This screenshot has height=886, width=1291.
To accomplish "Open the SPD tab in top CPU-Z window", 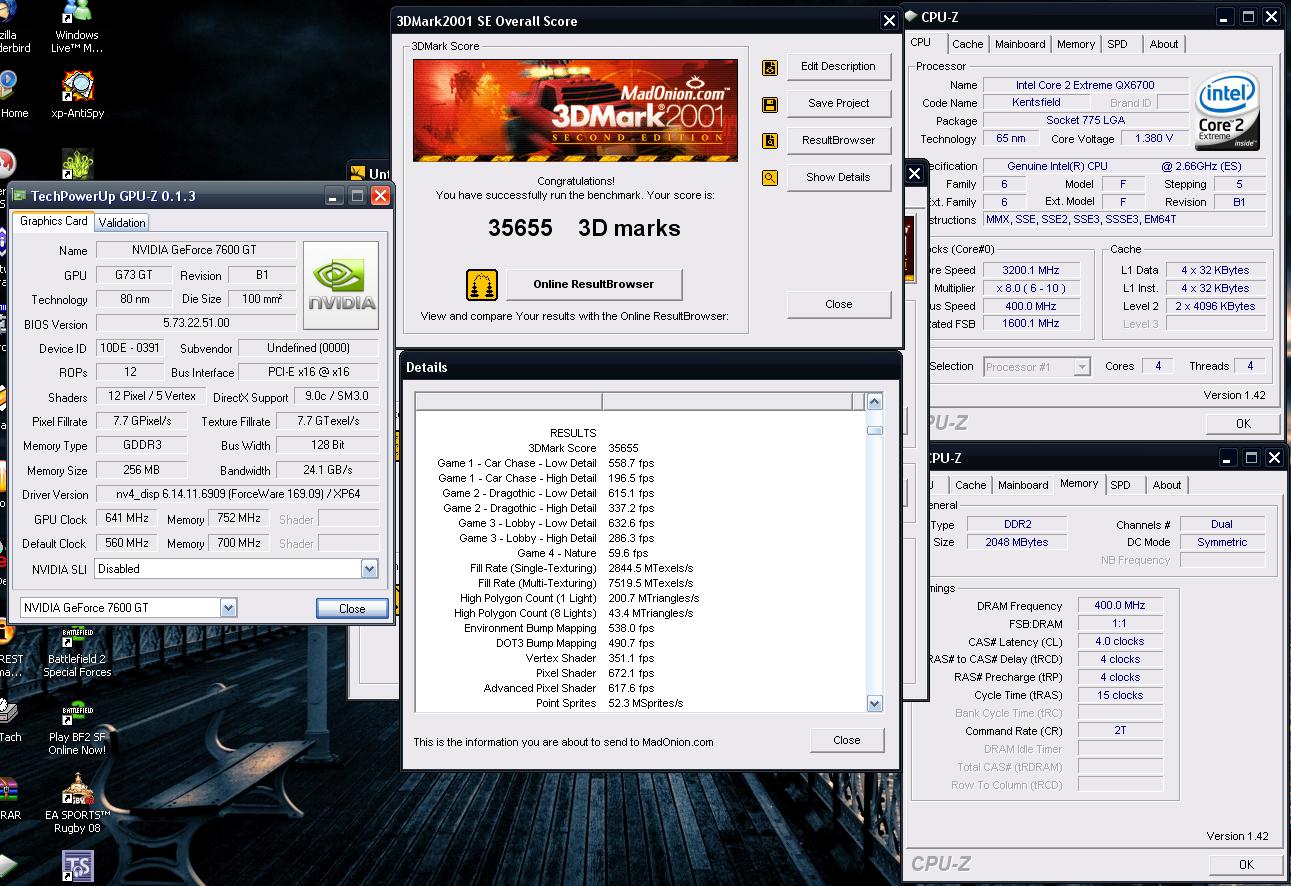I will click(1117, 44).
